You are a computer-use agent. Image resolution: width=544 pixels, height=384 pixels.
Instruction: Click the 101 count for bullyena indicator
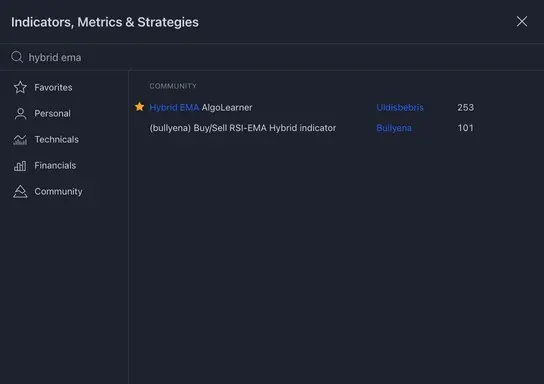[466, 128]
